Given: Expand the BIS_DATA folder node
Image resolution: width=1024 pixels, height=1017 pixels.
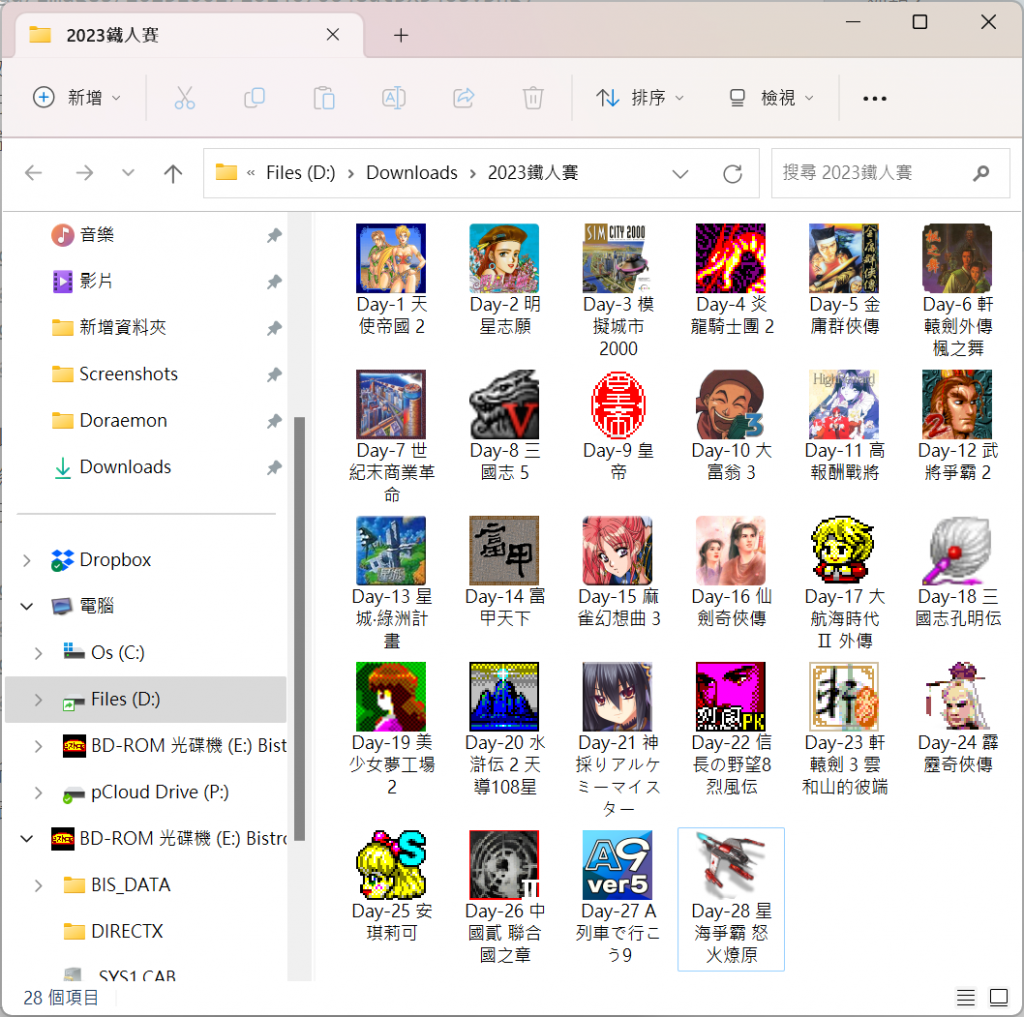Looking at the screenshot, I should tap(39, 886).
